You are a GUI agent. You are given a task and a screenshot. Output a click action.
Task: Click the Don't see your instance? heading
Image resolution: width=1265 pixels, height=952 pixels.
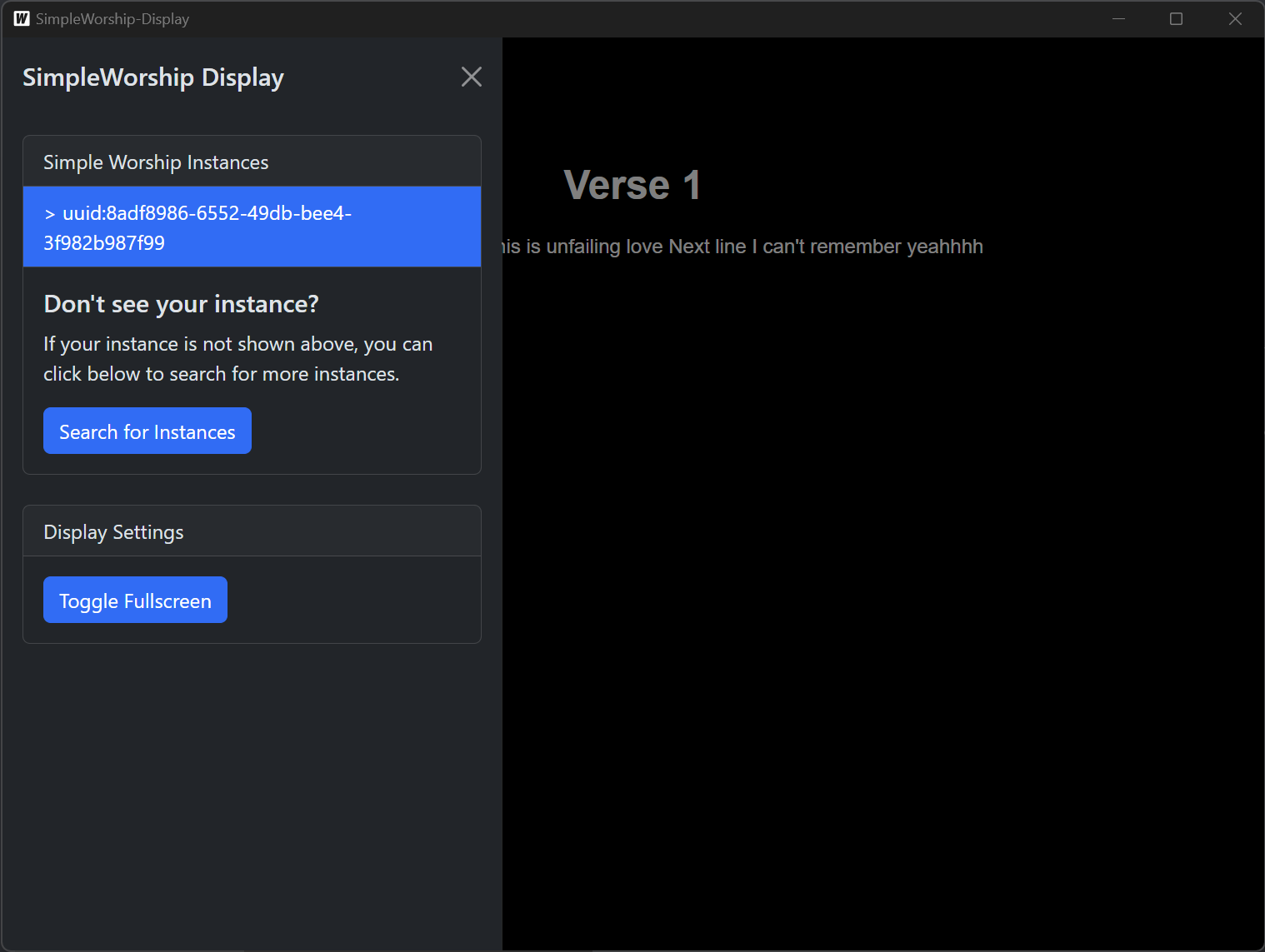click(181, 304)
